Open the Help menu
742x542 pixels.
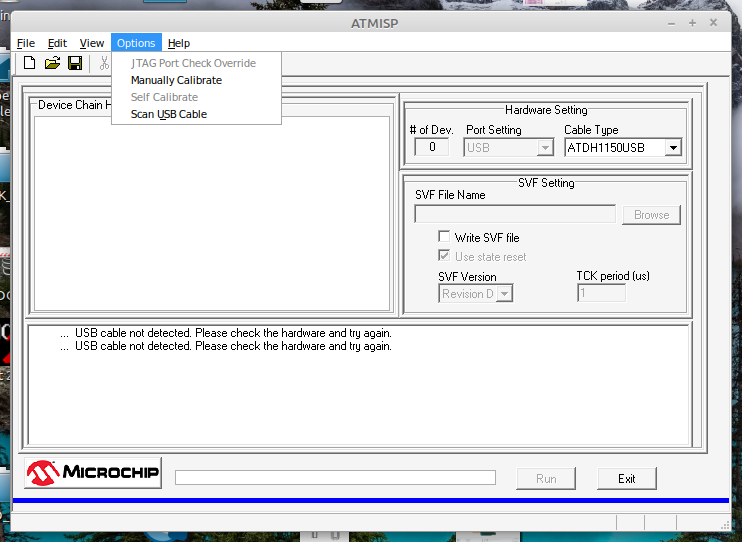tap(179, 43)
